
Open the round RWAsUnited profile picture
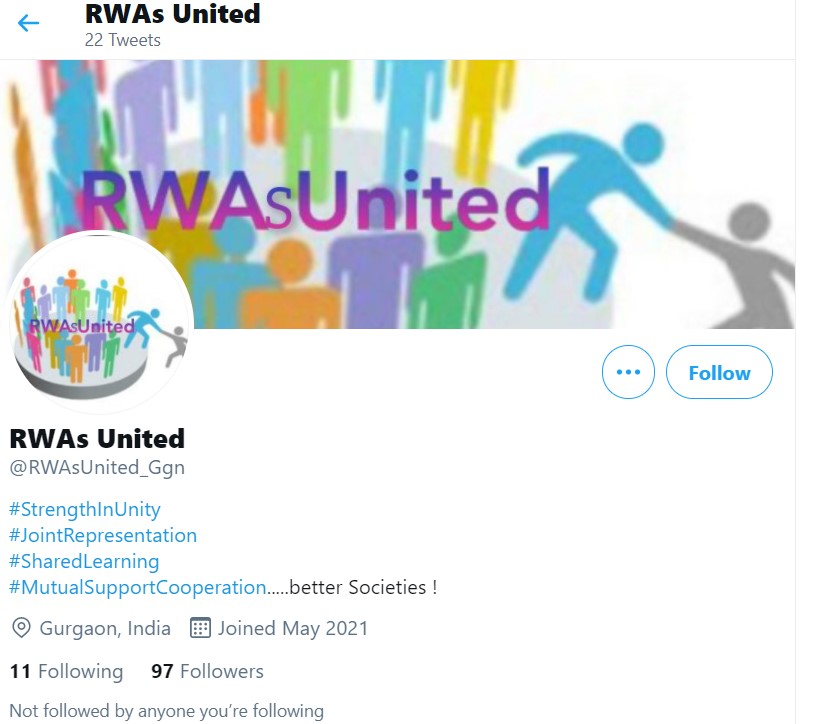[100, 323]
